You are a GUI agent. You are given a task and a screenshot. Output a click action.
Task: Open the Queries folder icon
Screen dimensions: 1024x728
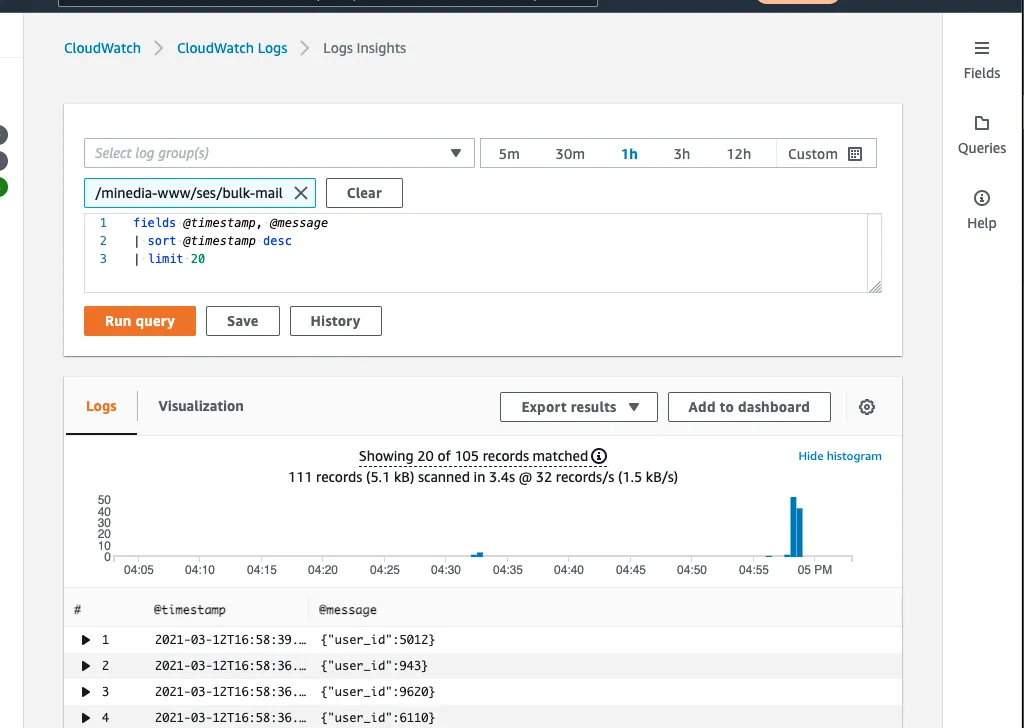981,124
